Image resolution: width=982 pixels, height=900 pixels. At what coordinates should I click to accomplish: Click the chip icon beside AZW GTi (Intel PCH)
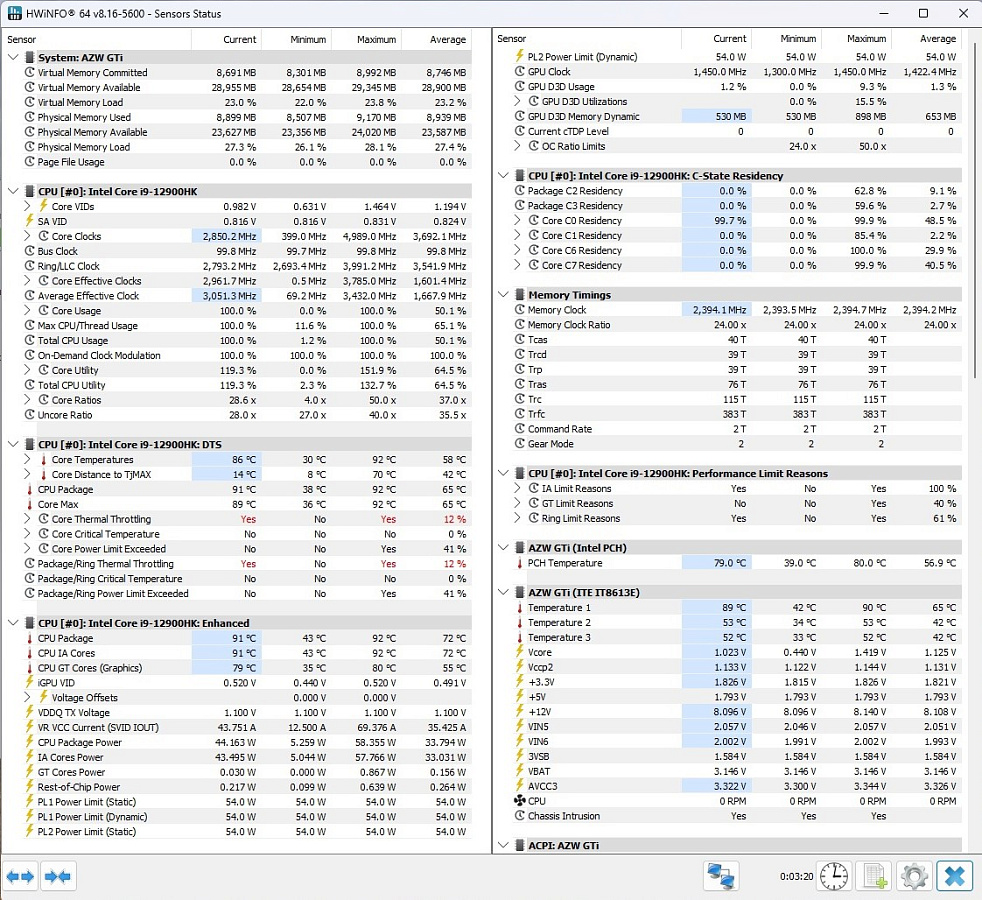click(x=520, y=547)
